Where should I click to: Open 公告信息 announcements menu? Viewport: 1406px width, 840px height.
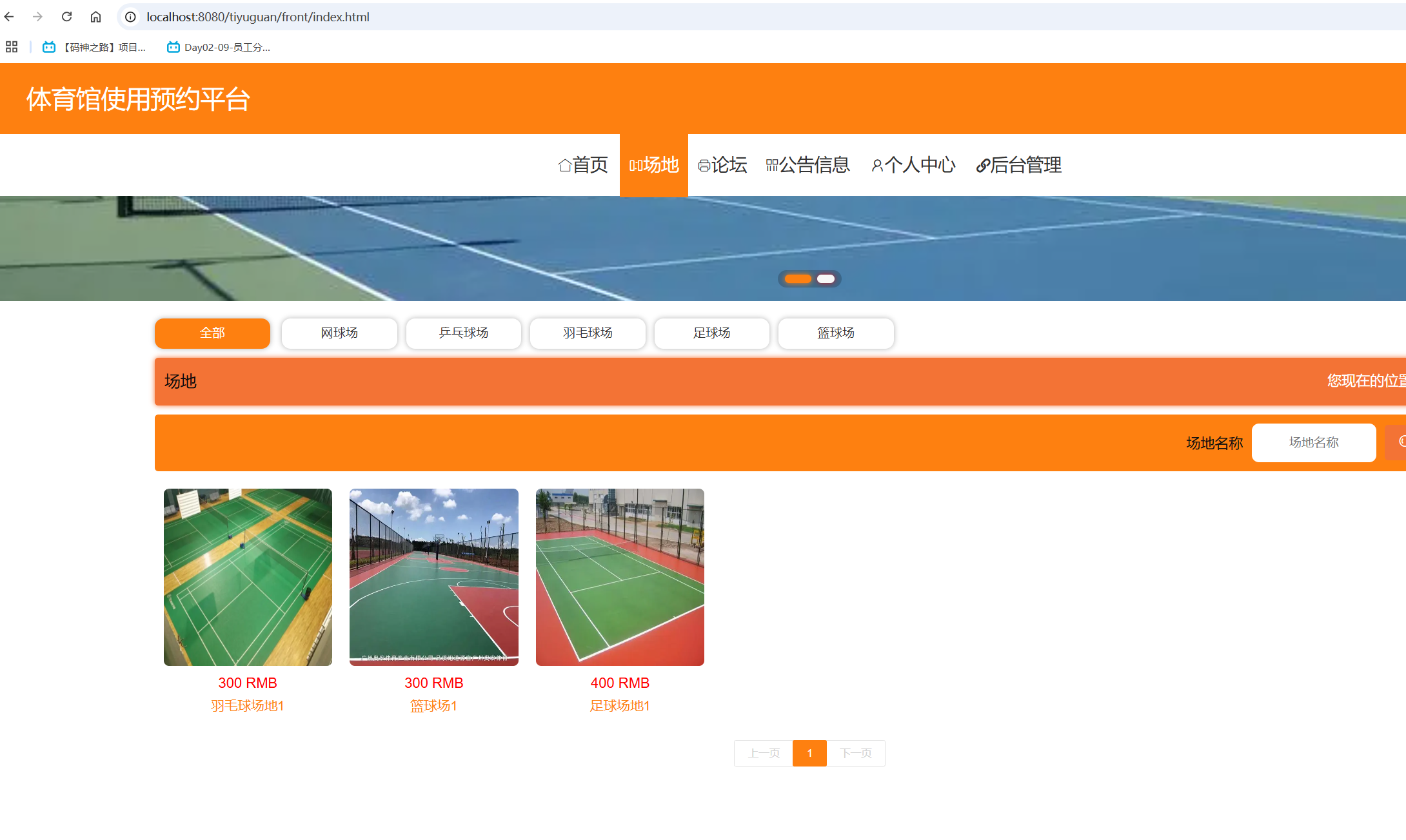coord(807,165)
